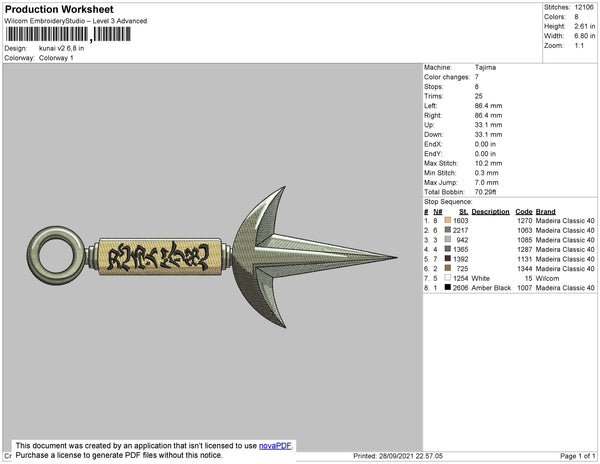Image resolution: width=600 pixels, height=464 pixels.
Task: Click the 'Stop Sequence:' heading
Action: point(448,202)
